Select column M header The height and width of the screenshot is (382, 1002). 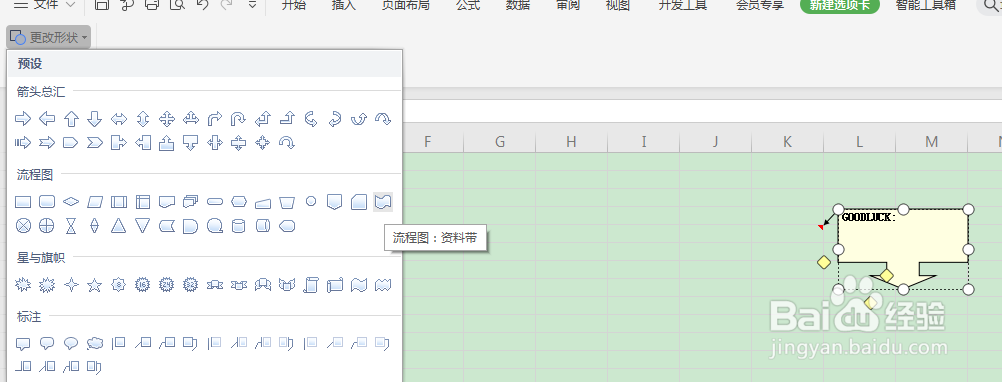click(x=932, y=141)
